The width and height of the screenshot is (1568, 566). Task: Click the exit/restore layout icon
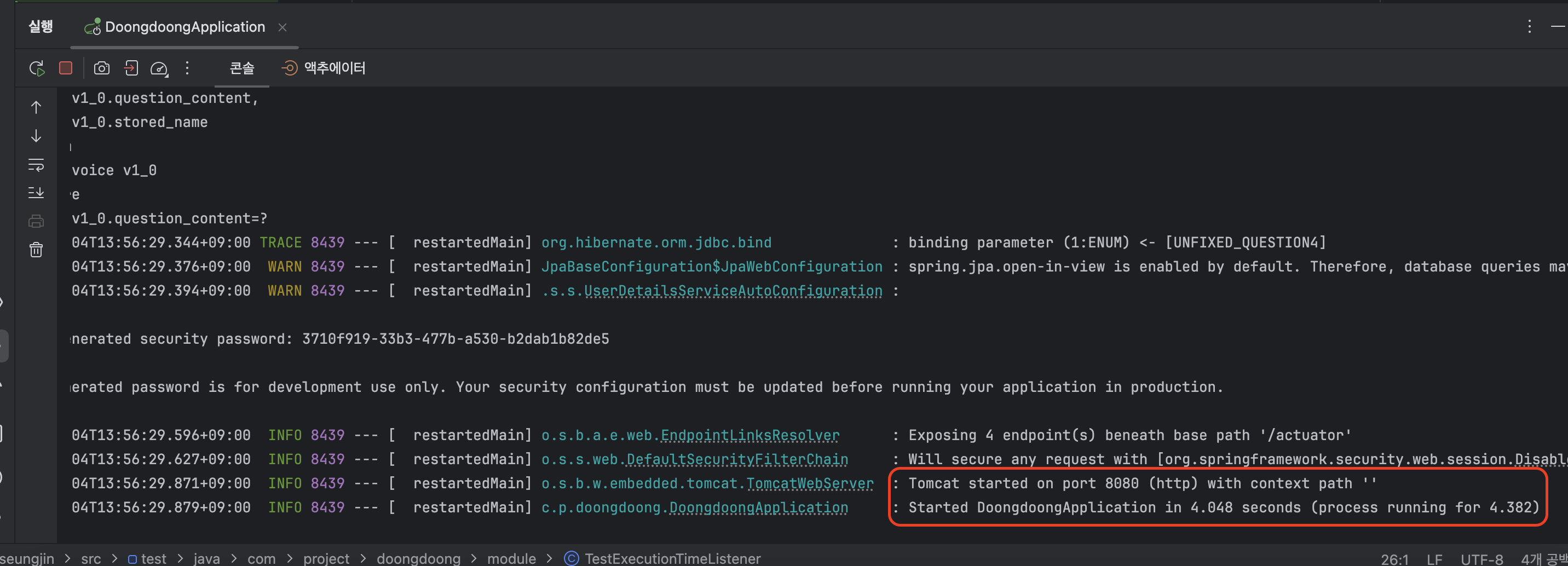[131, 68]
